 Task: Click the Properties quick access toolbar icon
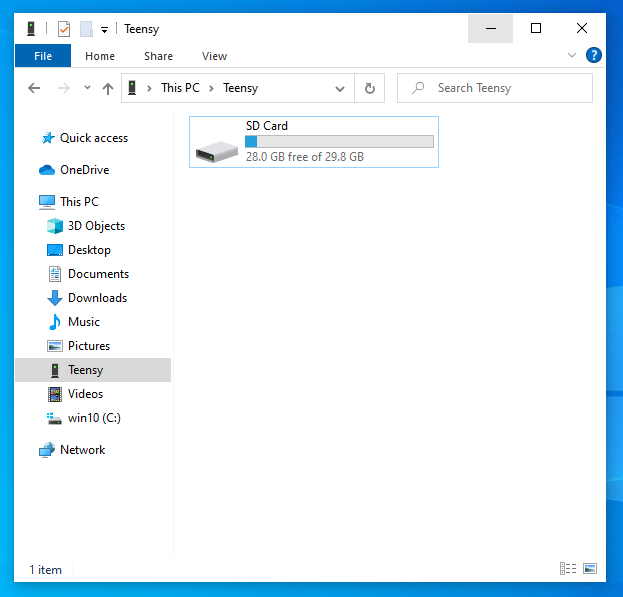[64, 29]
